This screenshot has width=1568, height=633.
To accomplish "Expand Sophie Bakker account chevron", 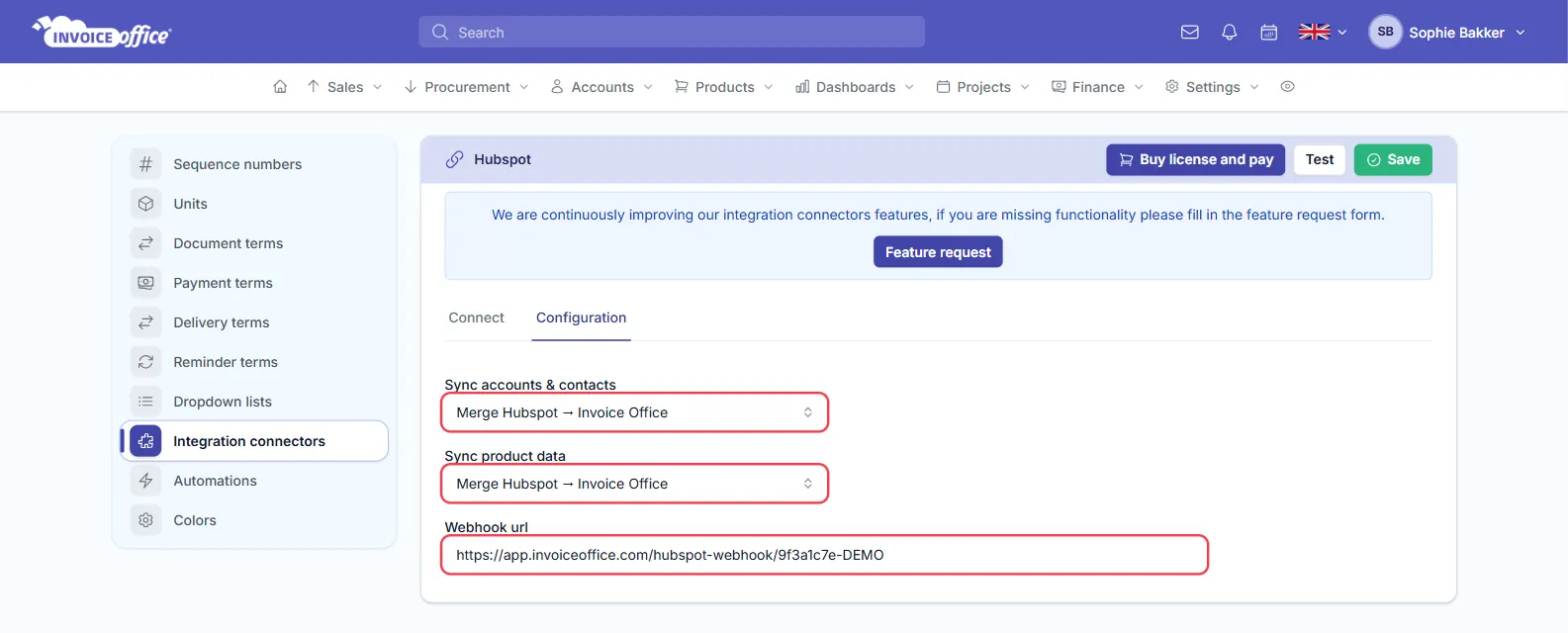I will (1521, 33).
